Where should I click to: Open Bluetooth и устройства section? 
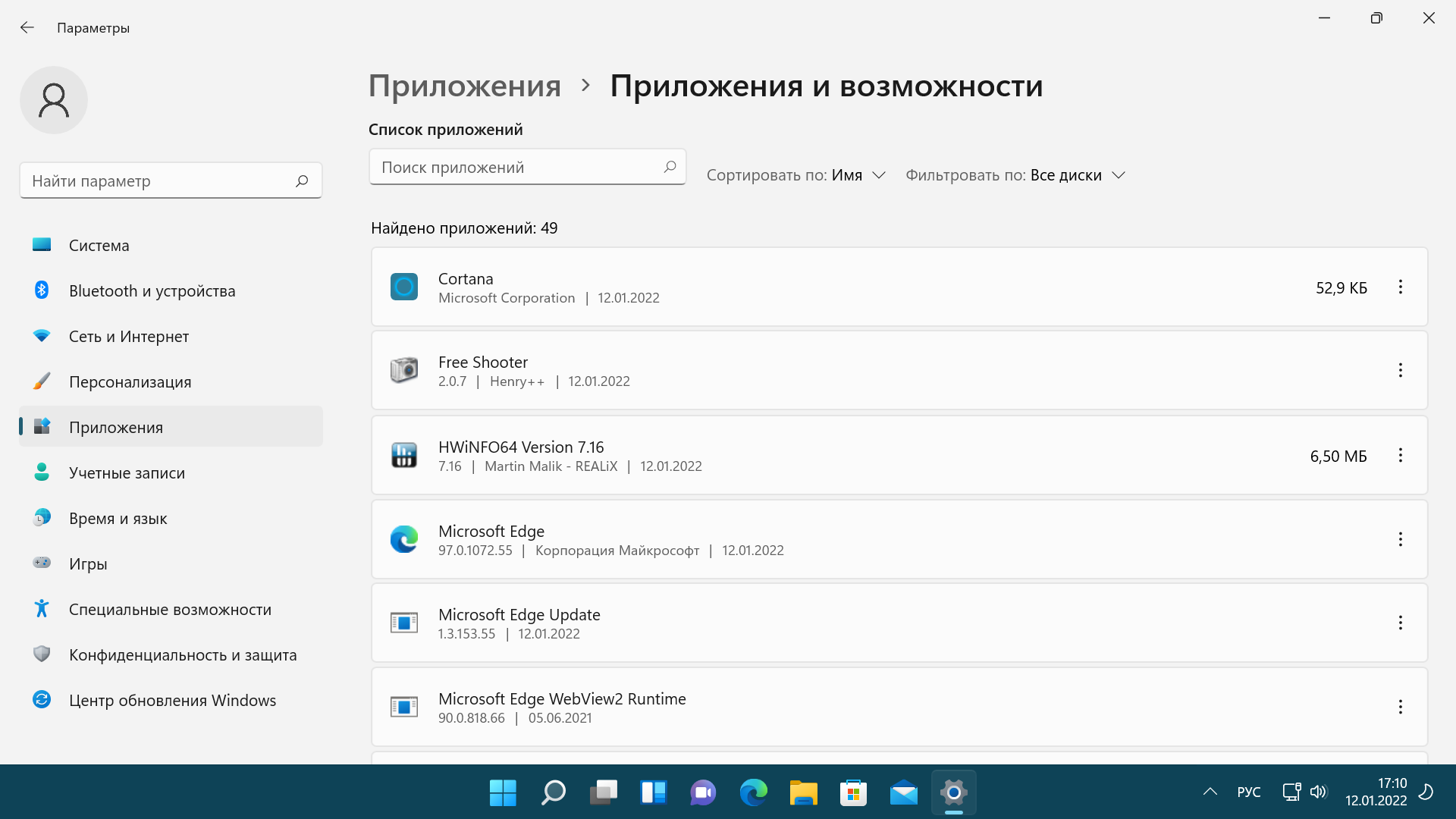pos(152,291)
